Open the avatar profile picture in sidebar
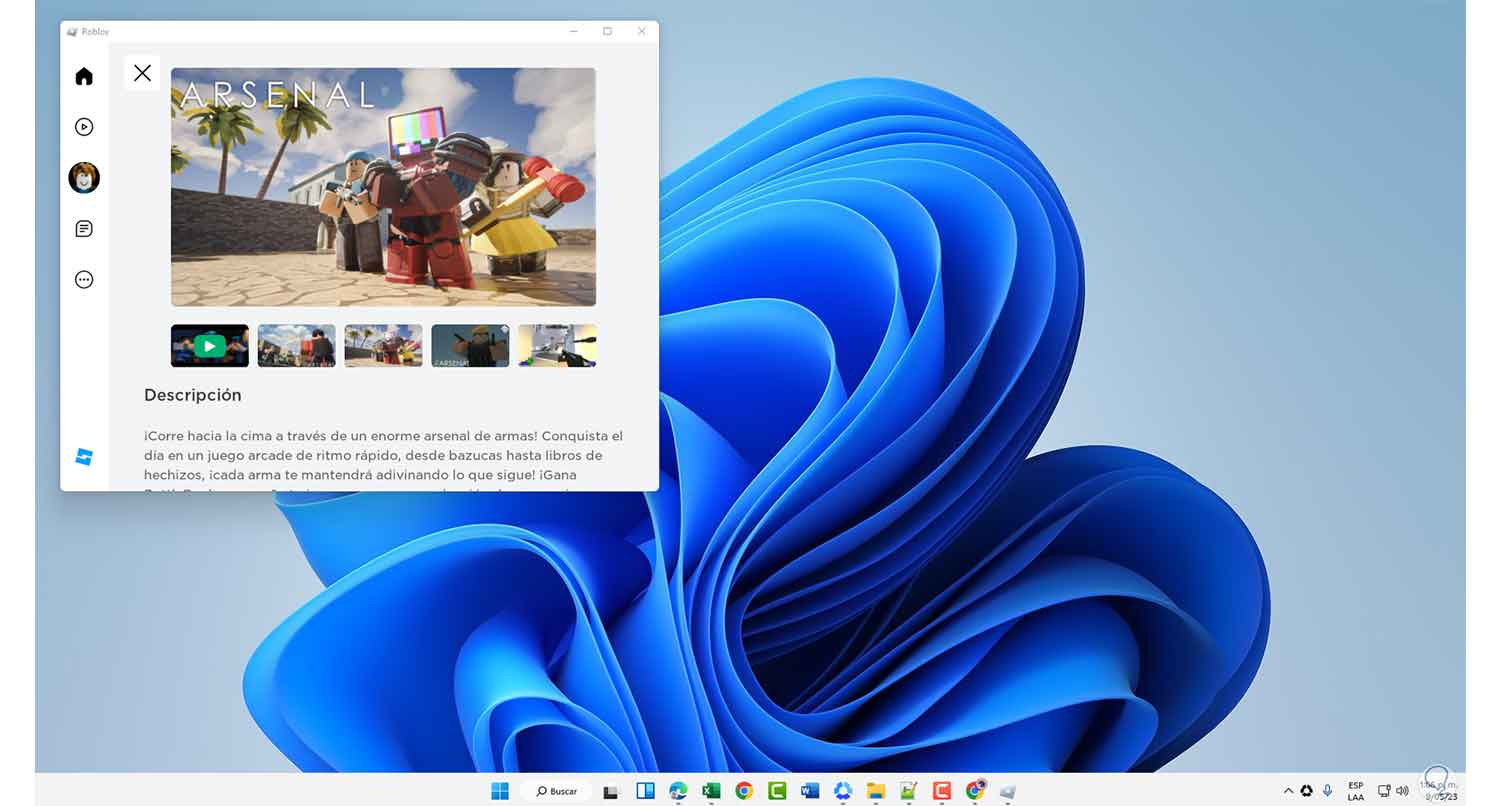This screenshot has height=806, width=1500. click(x=84, y=178)
